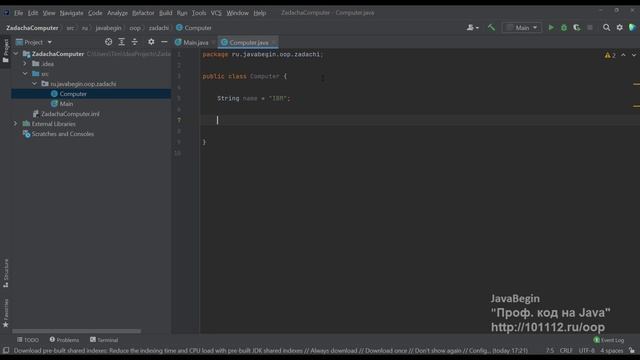
Task: Open the Refactor menu
Action: (x=143, y=13)
